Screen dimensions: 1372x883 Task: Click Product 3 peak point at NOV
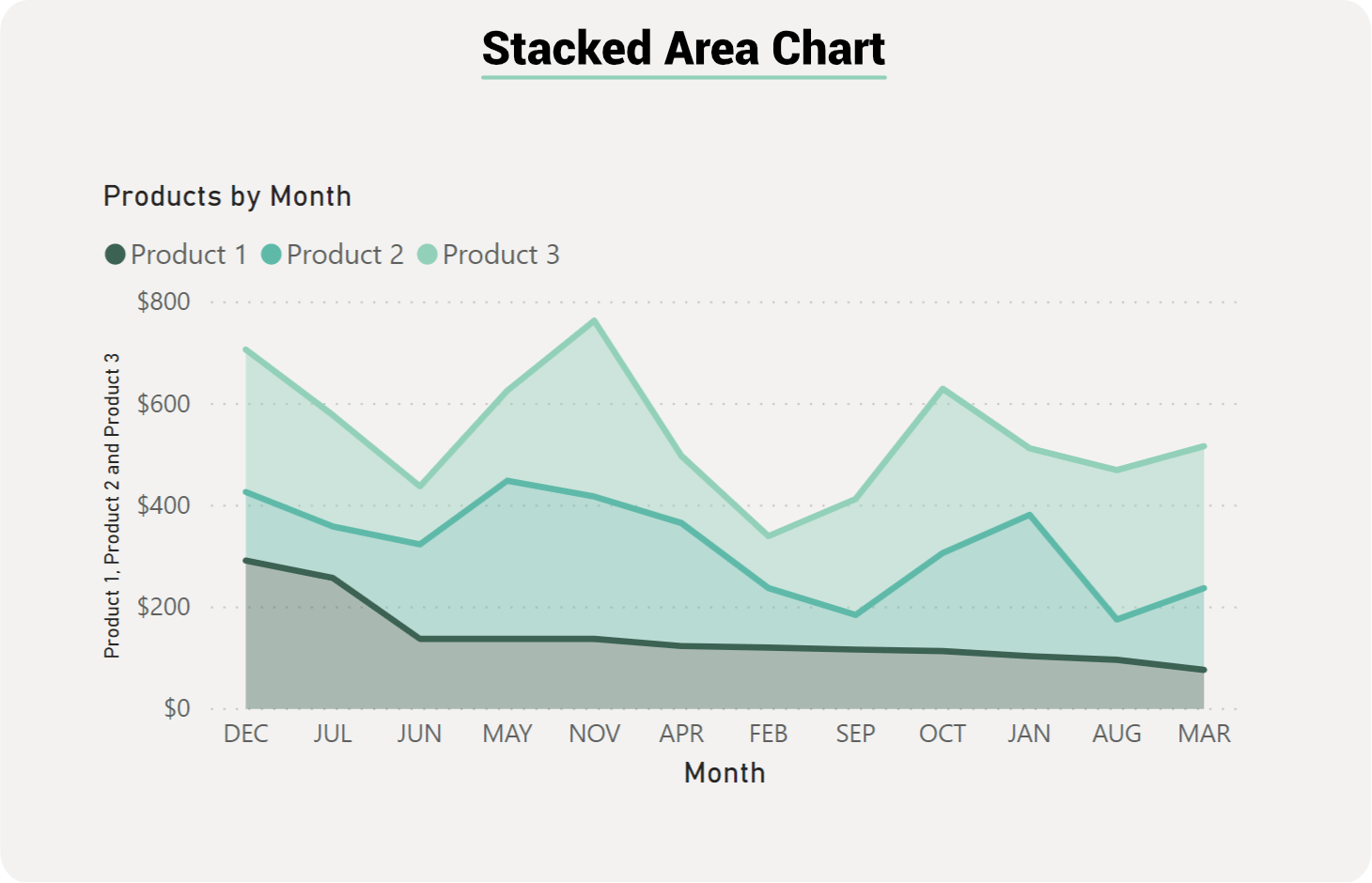point(594,320)
